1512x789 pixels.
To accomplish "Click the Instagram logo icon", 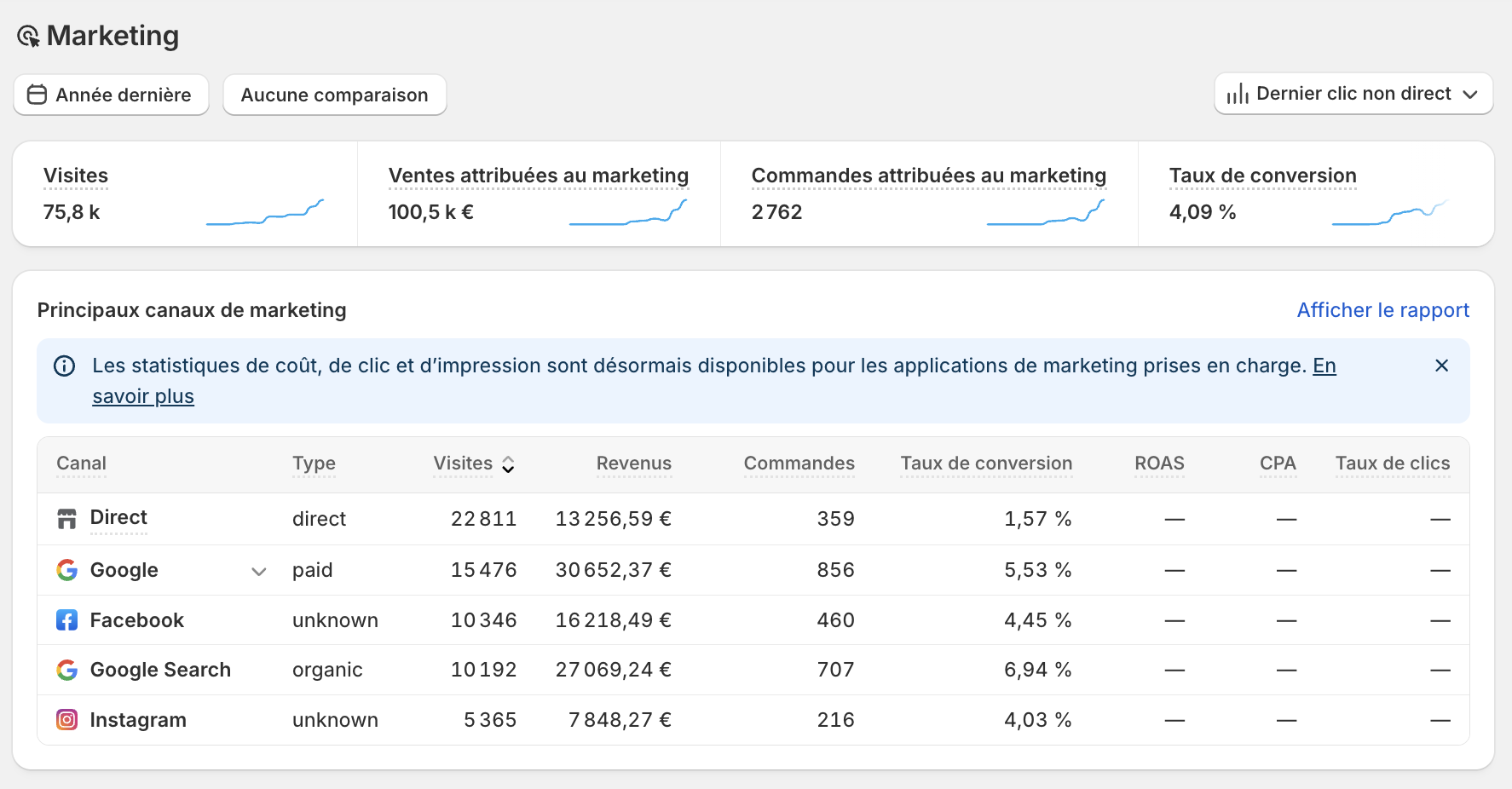I will 66,720.
